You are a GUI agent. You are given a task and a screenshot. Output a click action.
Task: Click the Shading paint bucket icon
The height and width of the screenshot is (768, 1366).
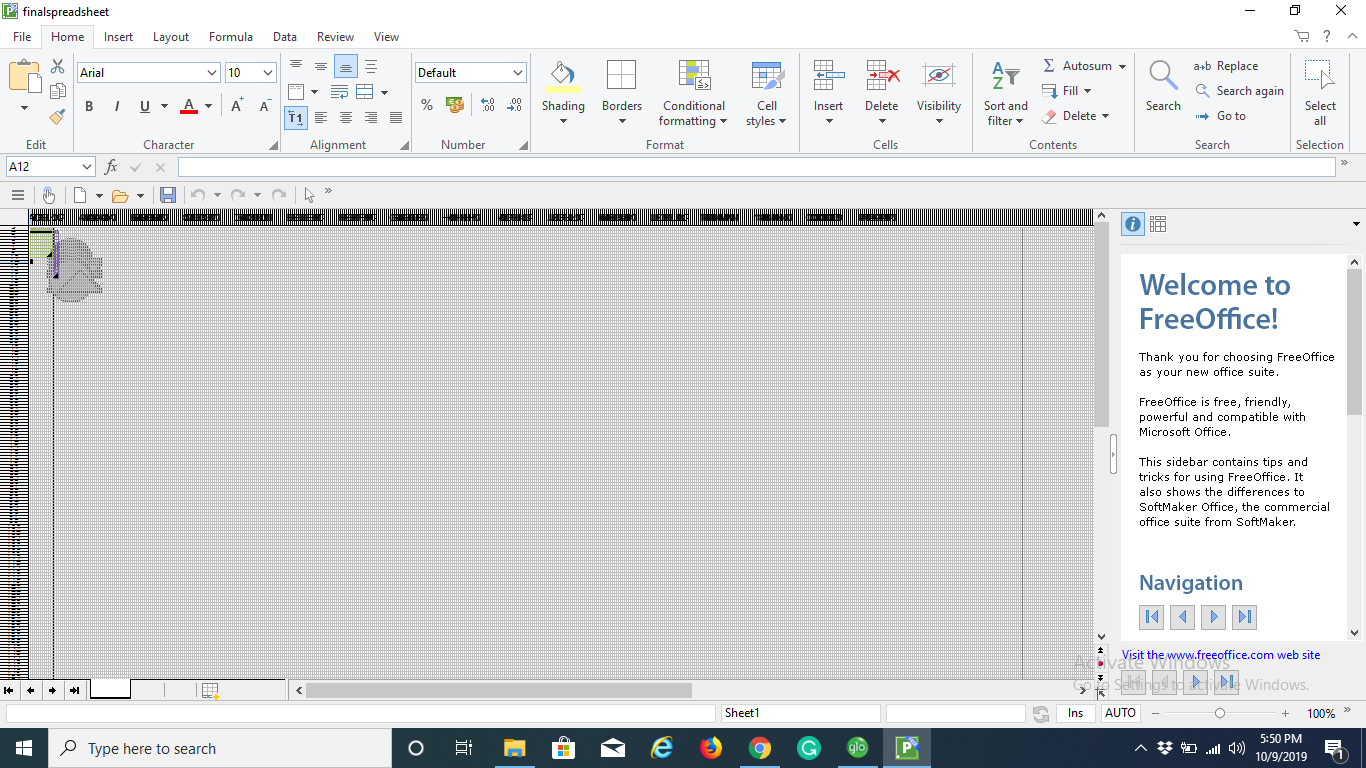coord(563,76)
